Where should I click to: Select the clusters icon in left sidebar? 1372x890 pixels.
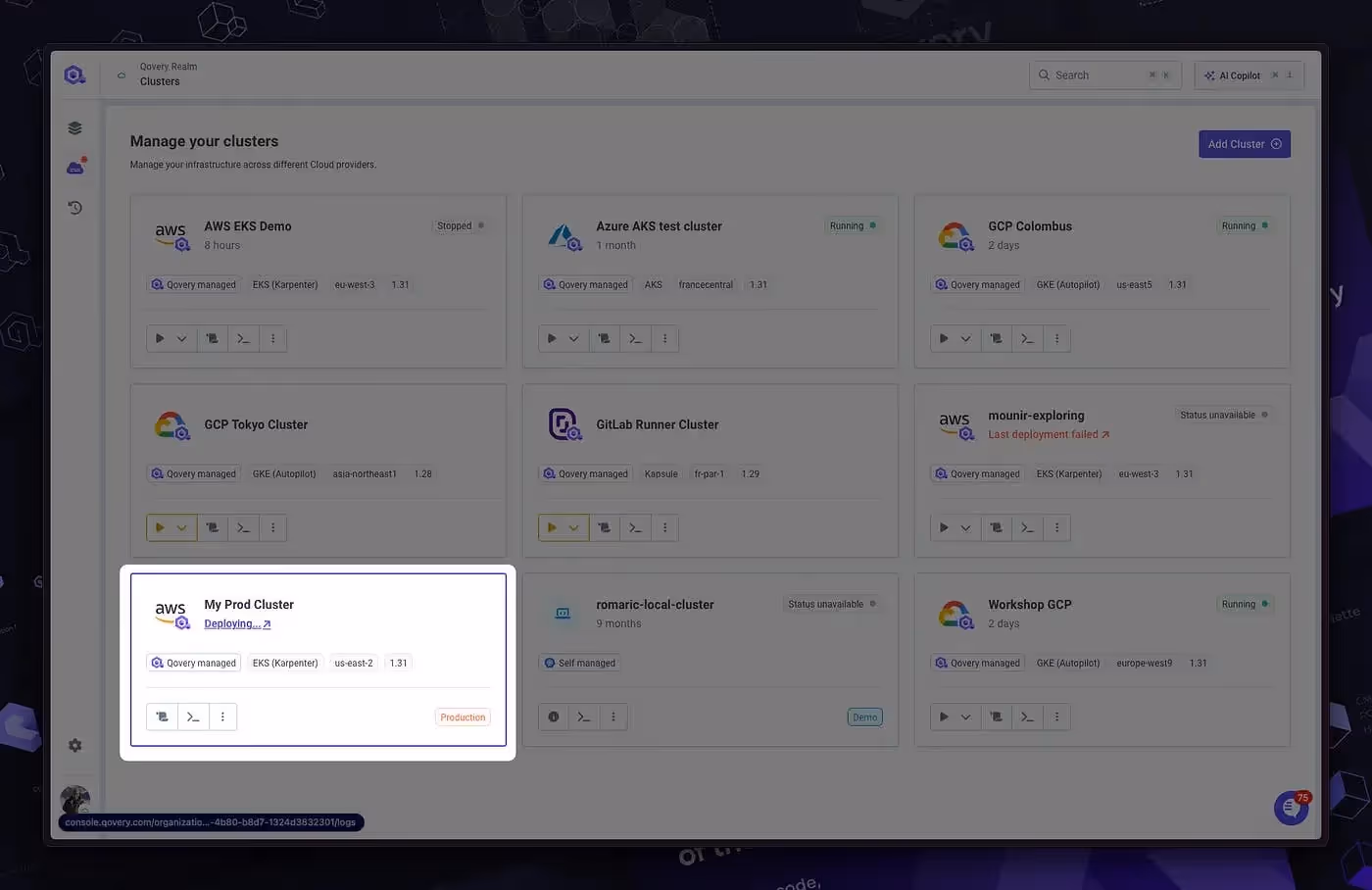[74, 167]
